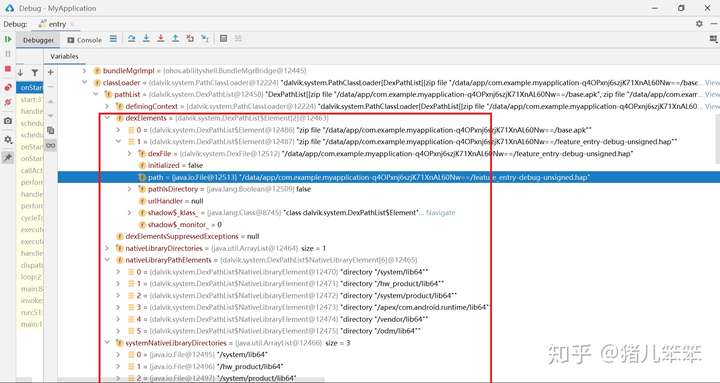Select the Variables tab
This screenshot has height=383, width=720.
click(x=64, y=56)
